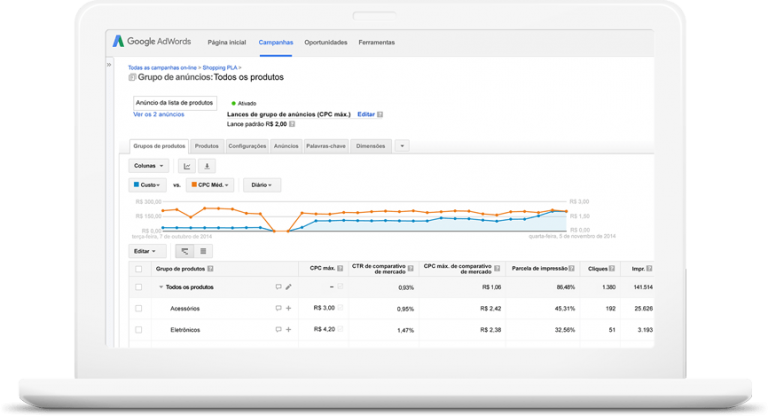The image size is (768, 416).
Task: Click the Ver os 2 anúncios link
Action: coord(159,115)
